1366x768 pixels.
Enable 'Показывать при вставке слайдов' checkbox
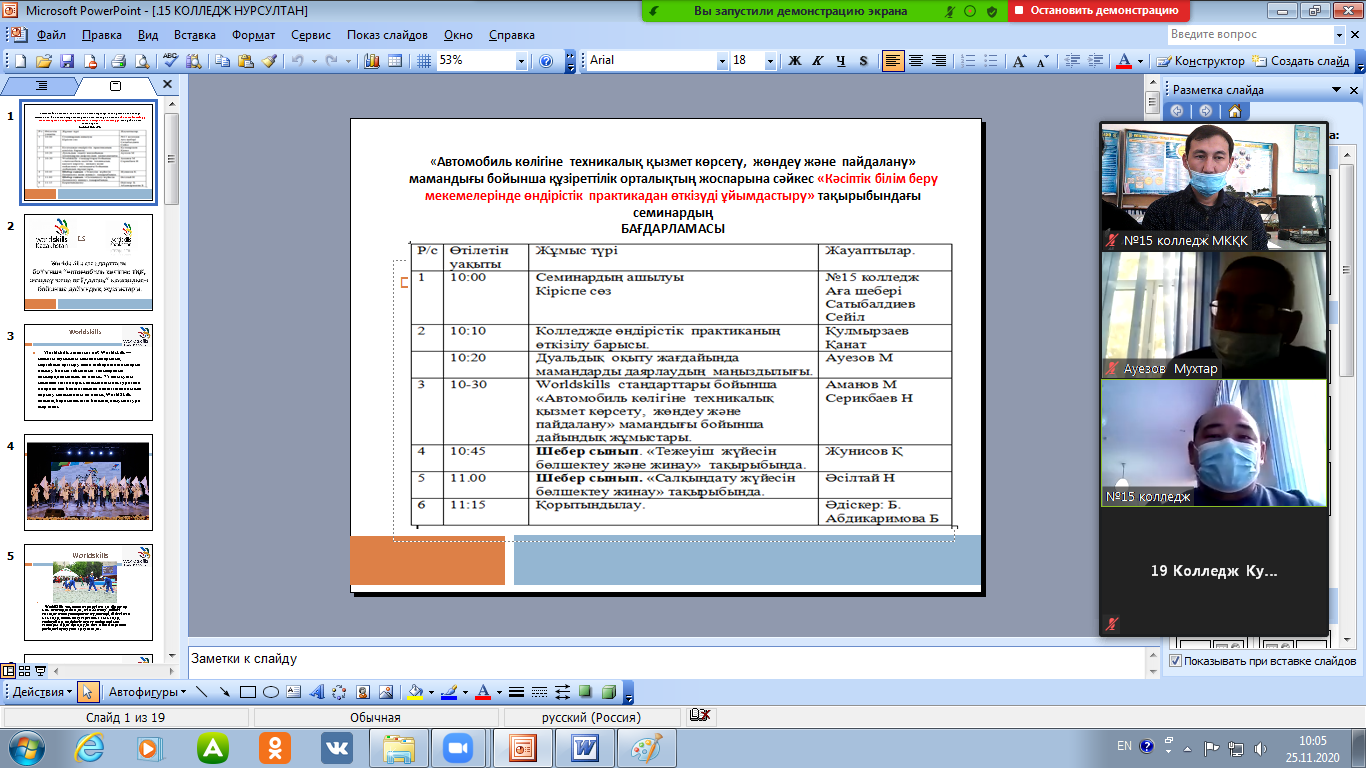coord(1175,661)
